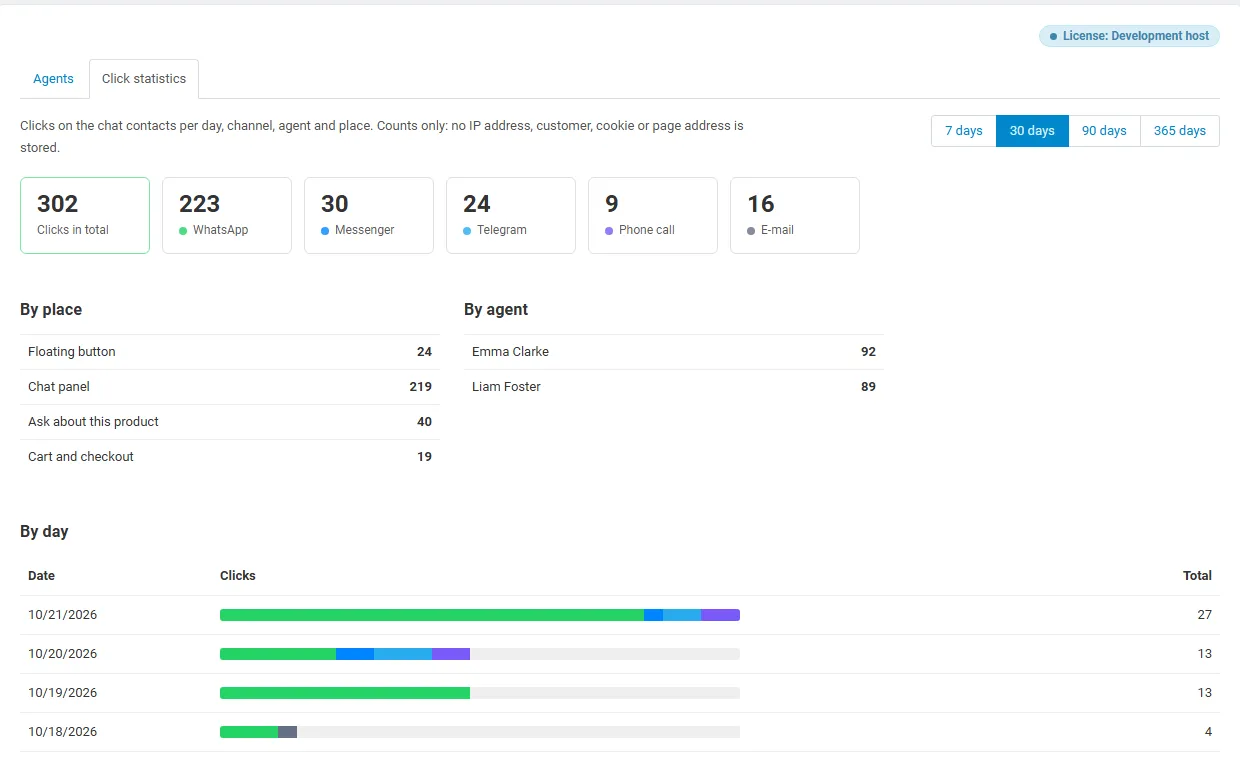1240x760 pixels.
Task: Click the Total column header
Action: (x=1197, y=576)
